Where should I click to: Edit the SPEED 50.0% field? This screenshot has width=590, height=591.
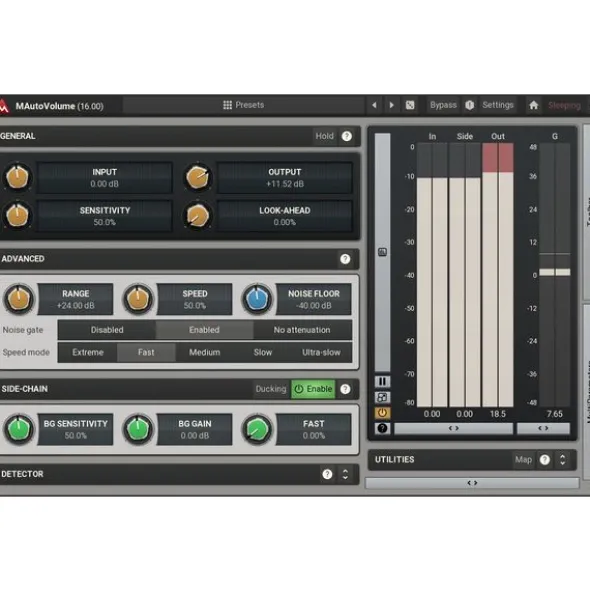coord(195,299)
